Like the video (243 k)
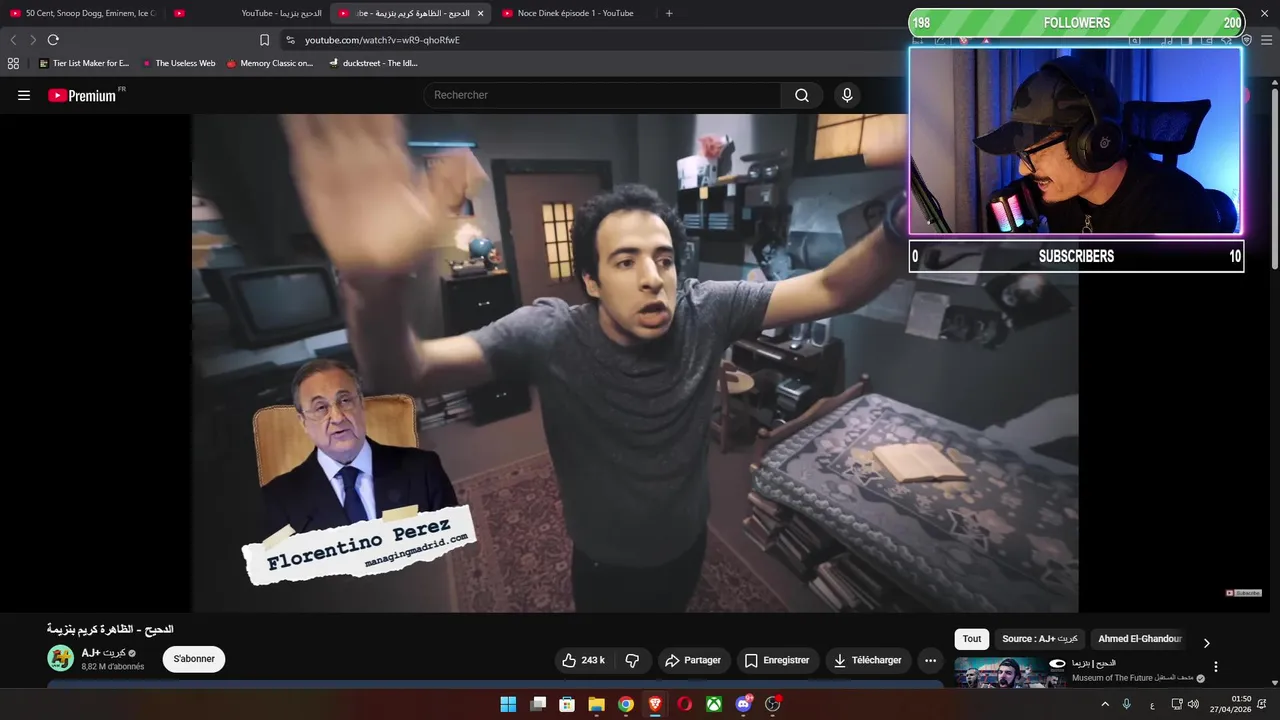 click(583, 660)
